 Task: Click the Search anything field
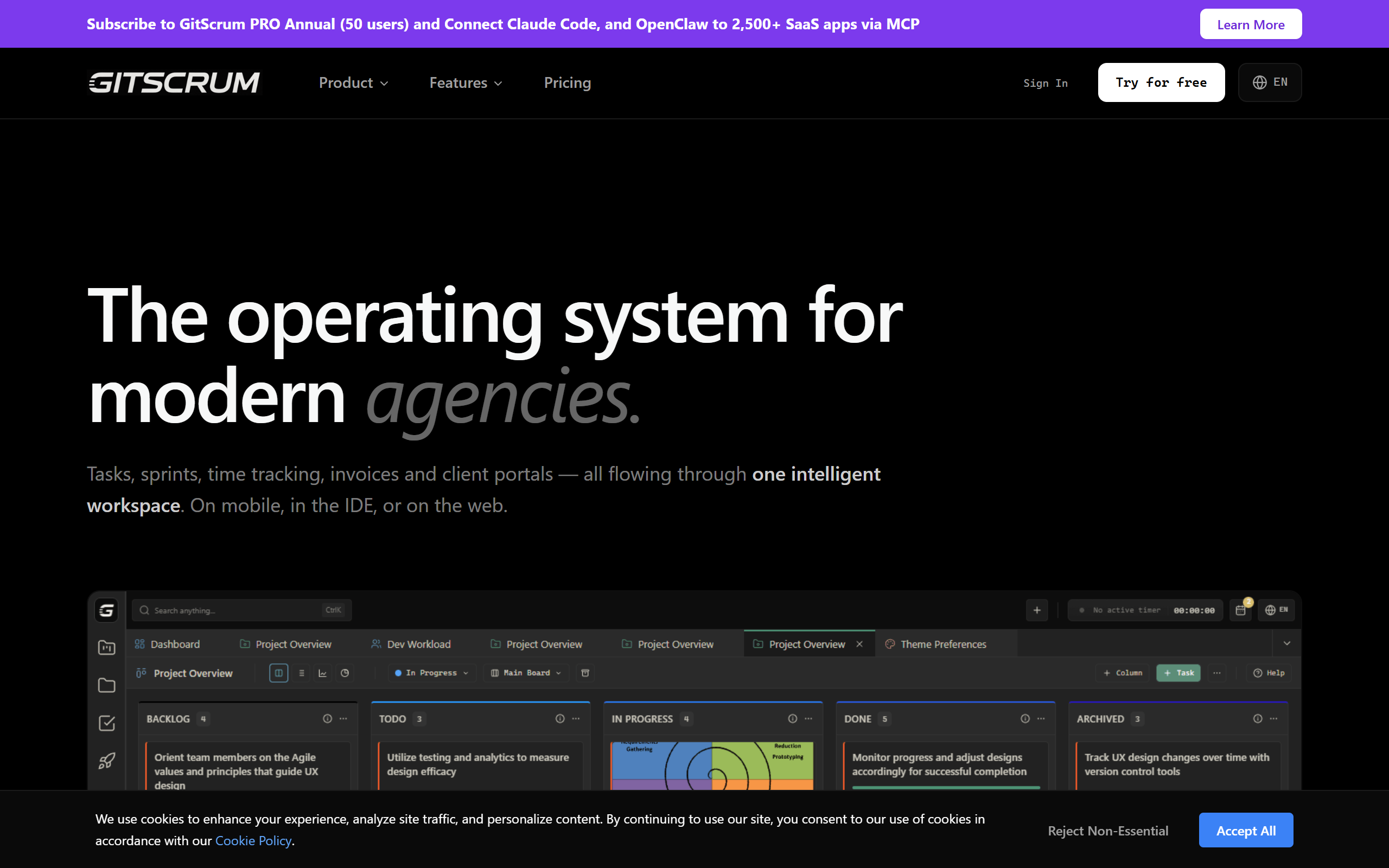tap(241, 610)
